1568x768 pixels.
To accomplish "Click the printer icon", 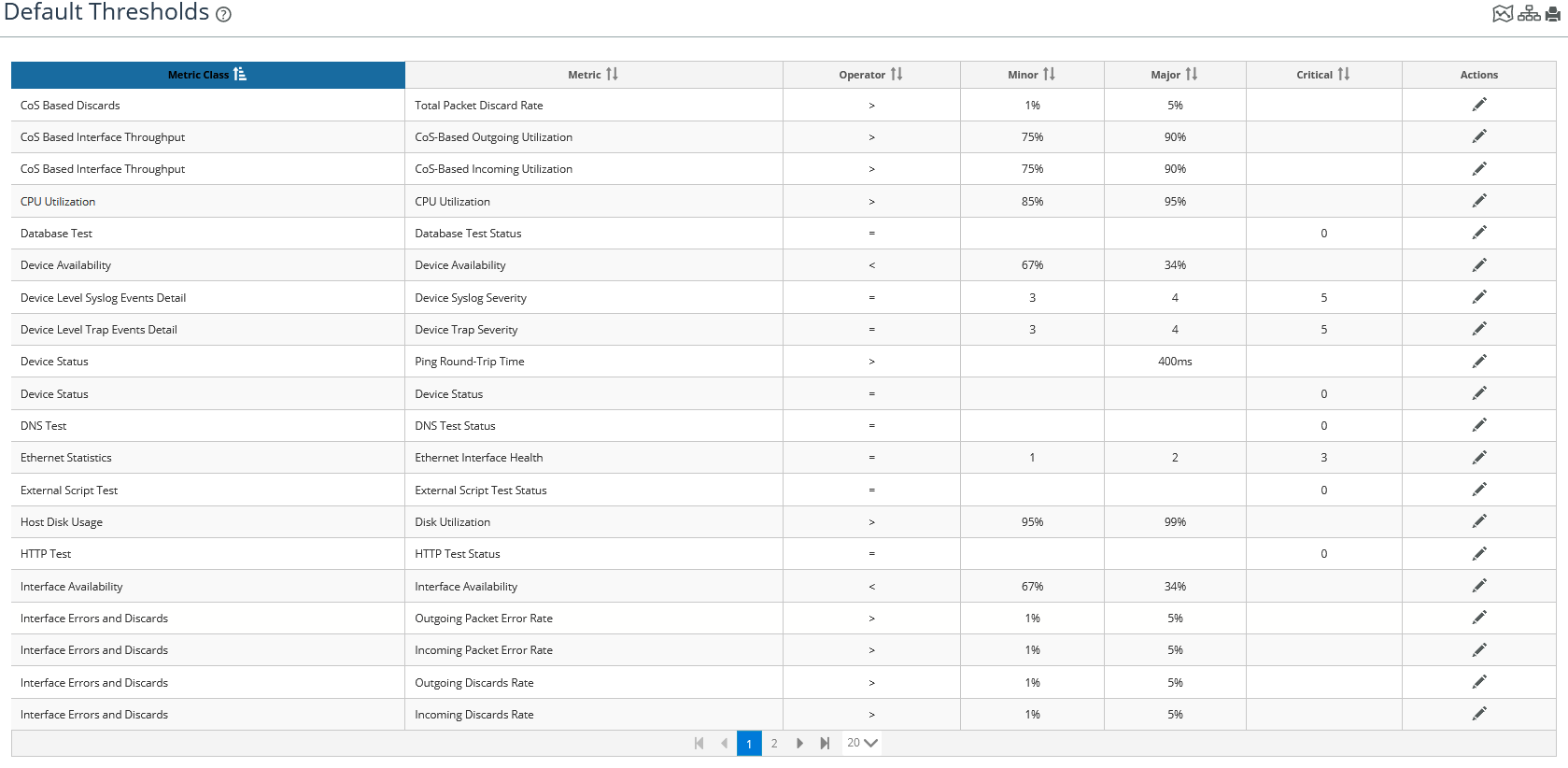I will (x=1553, y=14).
